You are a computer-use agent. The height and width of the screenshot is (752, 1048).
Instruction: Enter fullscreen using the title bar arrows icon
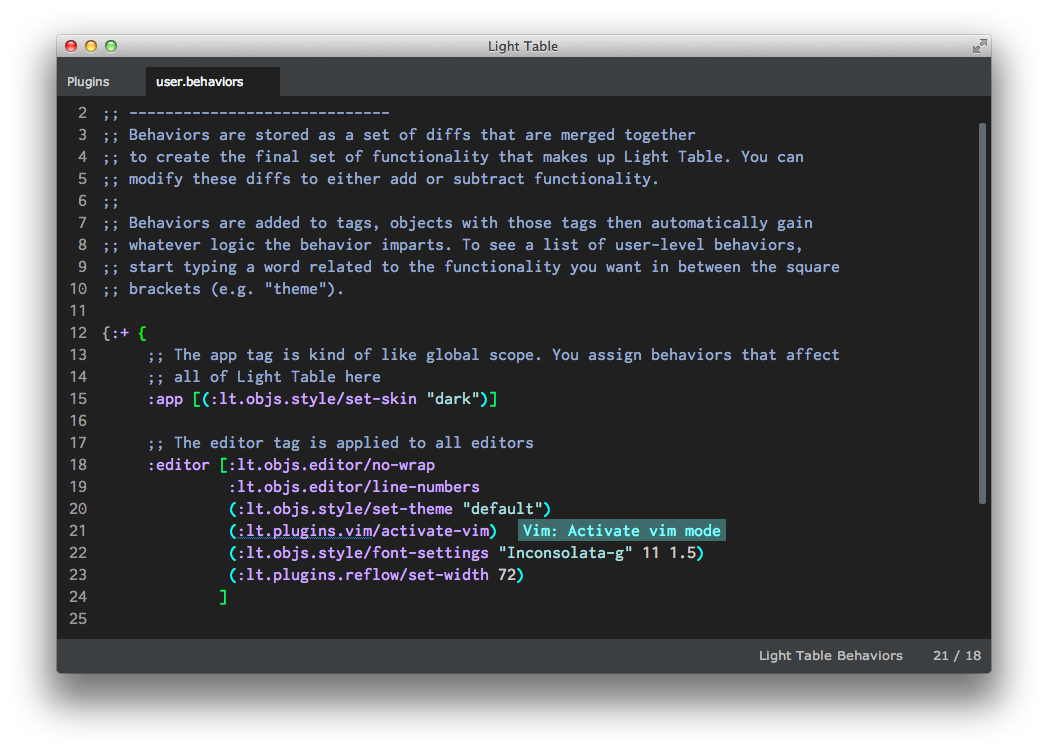pos(979,46)
